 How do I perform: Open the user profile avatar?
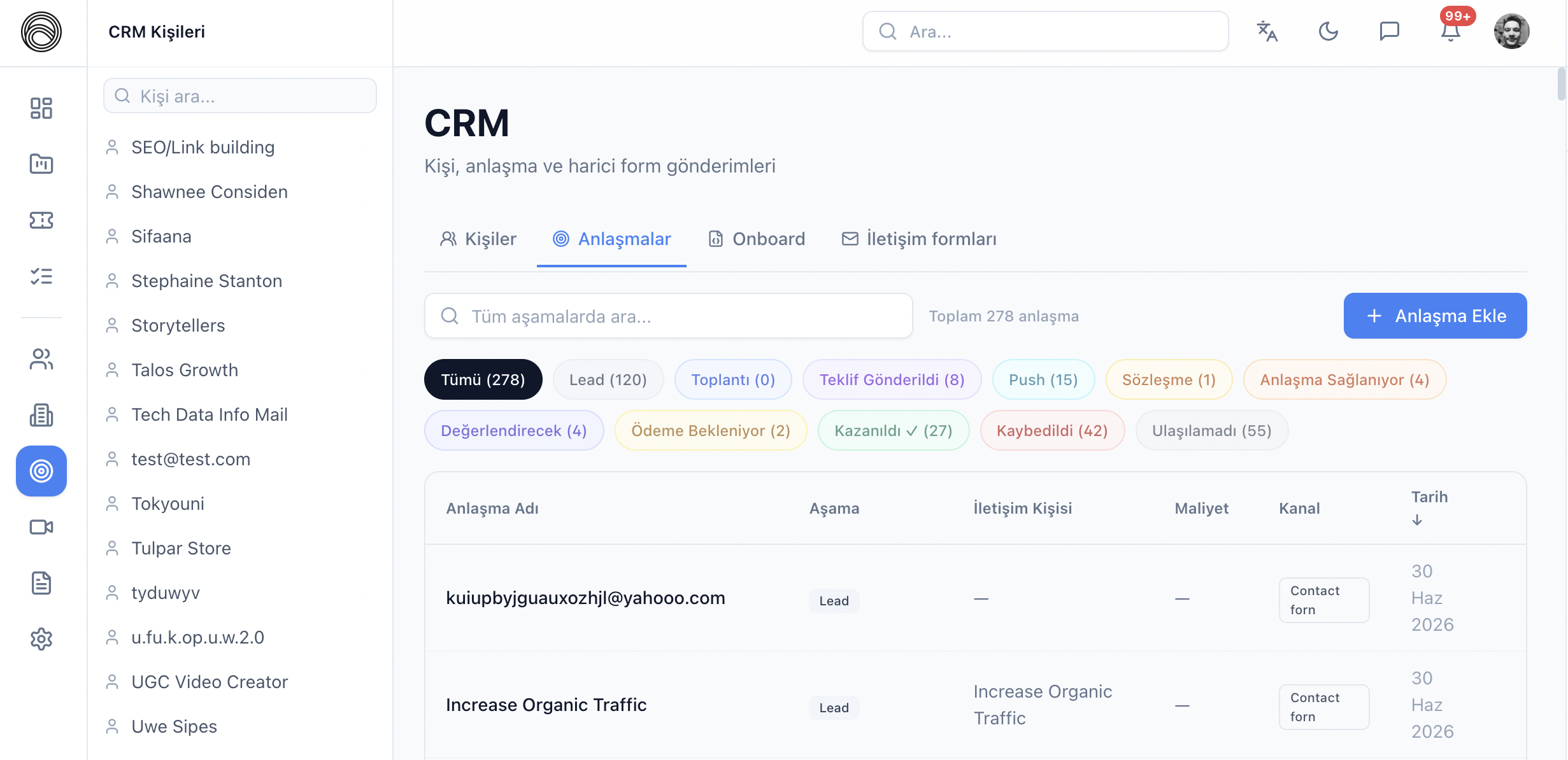(1512, 31)
